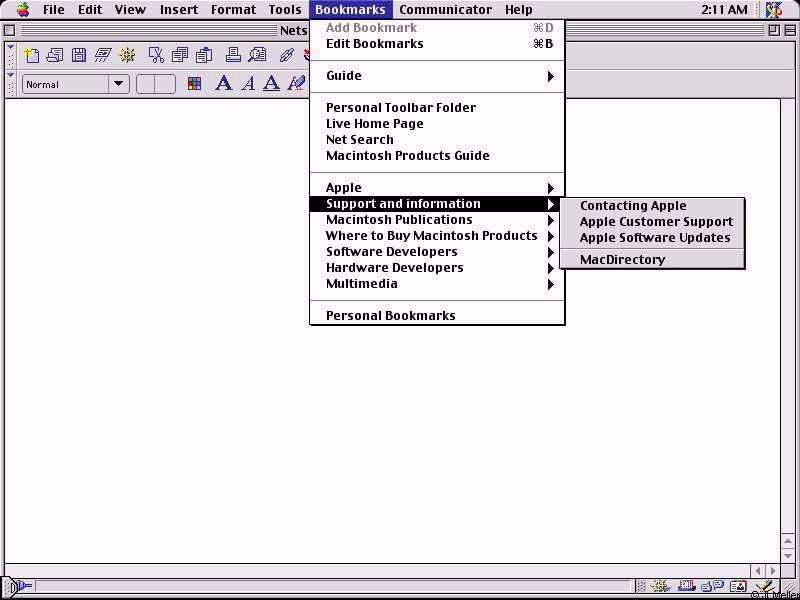Apply bold with the bold A icon
Screen dimensions: 800x600
223,84
